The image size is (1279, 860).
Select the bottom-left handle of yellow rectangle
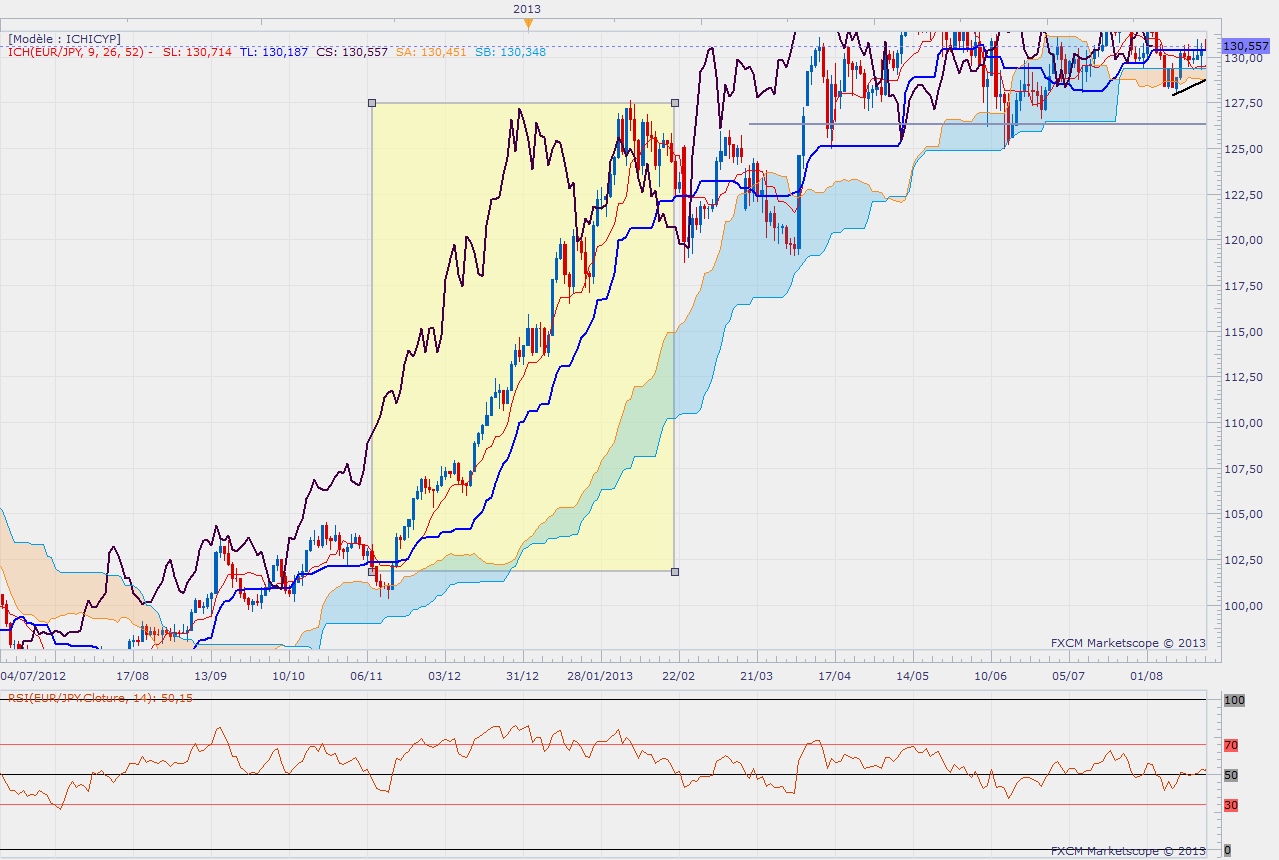click(x=372, y=571)
